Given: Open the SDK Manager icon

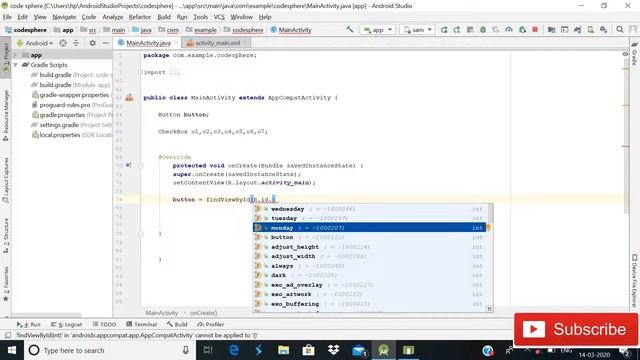Looking at the screenshot, I should pyautogui.click(x=604, y=30).
